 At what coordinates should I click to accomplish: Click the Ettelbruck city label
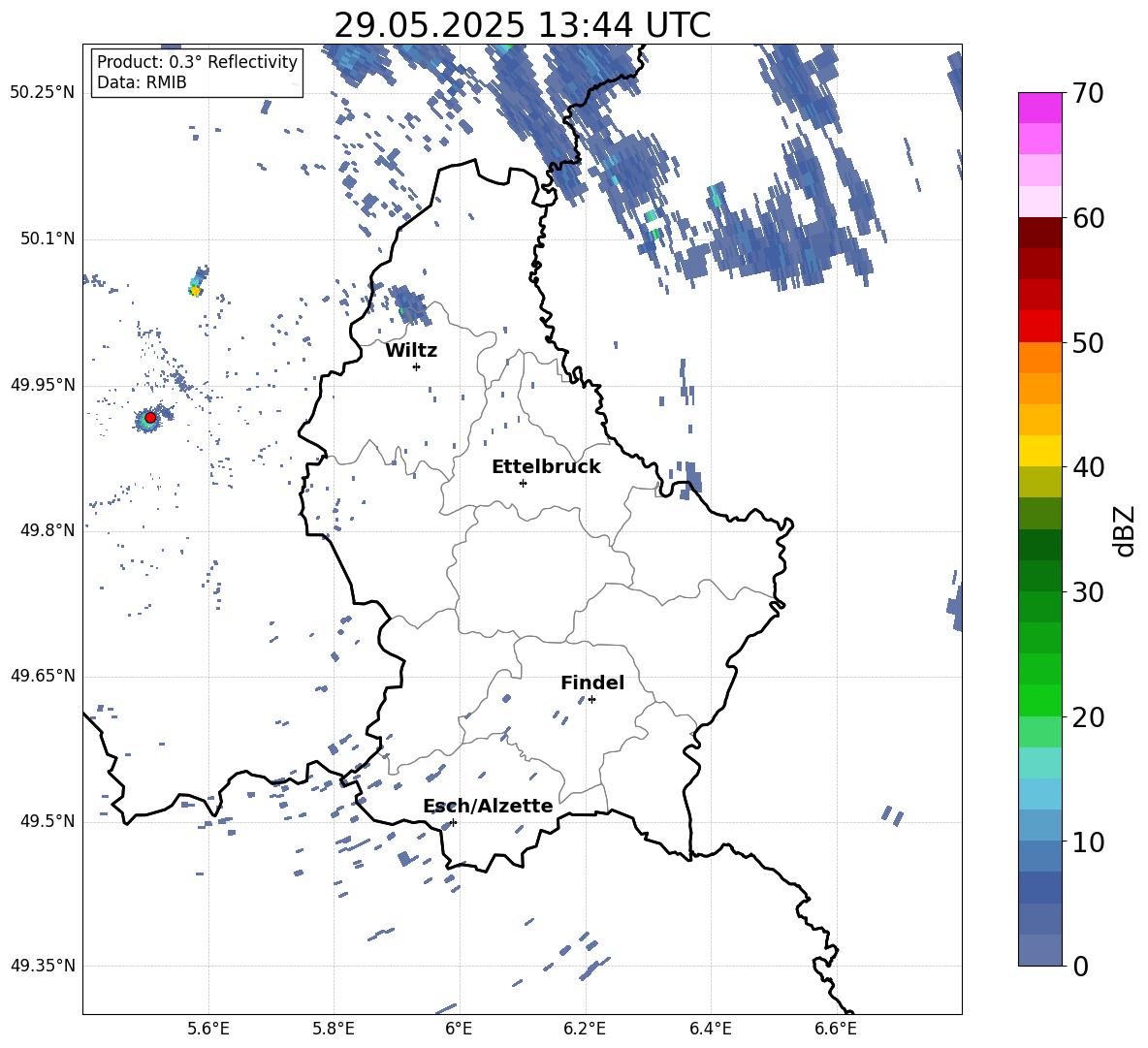pos(546,467)
